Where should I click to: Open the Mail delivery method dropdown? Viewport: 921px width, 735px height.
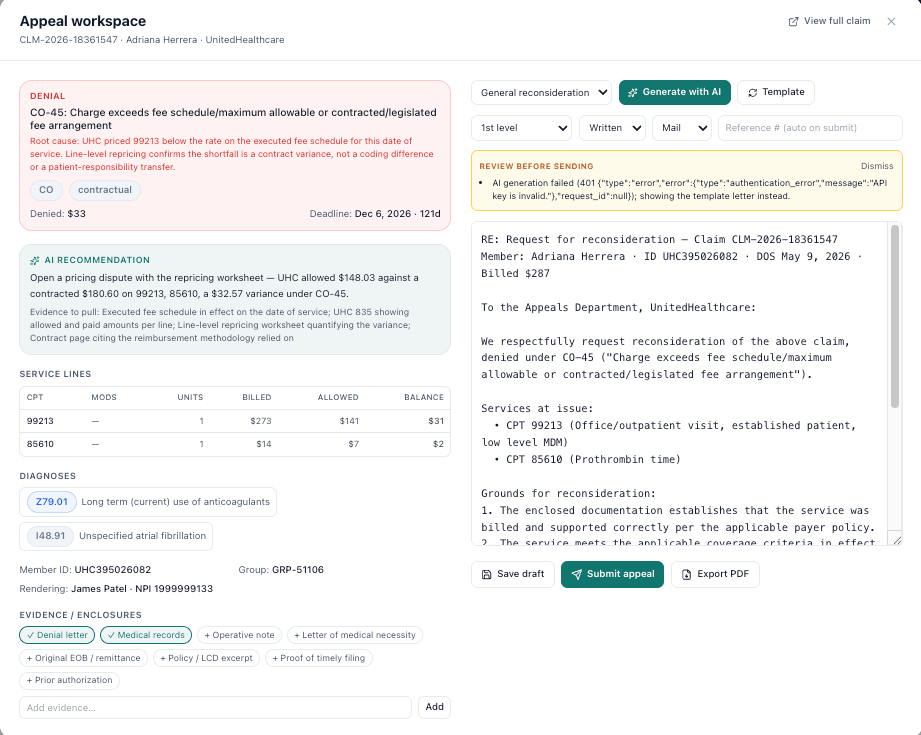coord(681,128)
